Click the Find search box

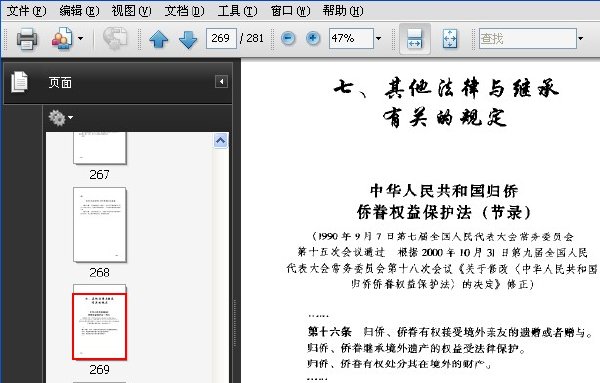[x=528, y=38]
